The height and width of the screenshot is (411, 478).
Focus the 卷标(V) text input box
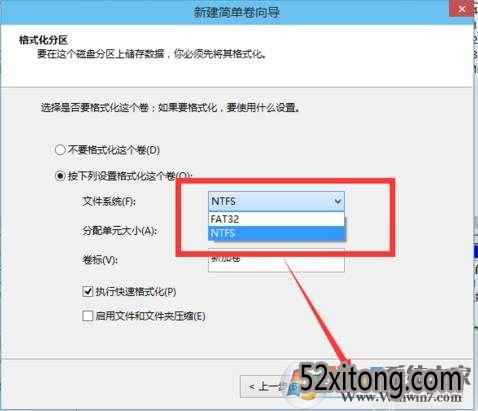(276, 260)
